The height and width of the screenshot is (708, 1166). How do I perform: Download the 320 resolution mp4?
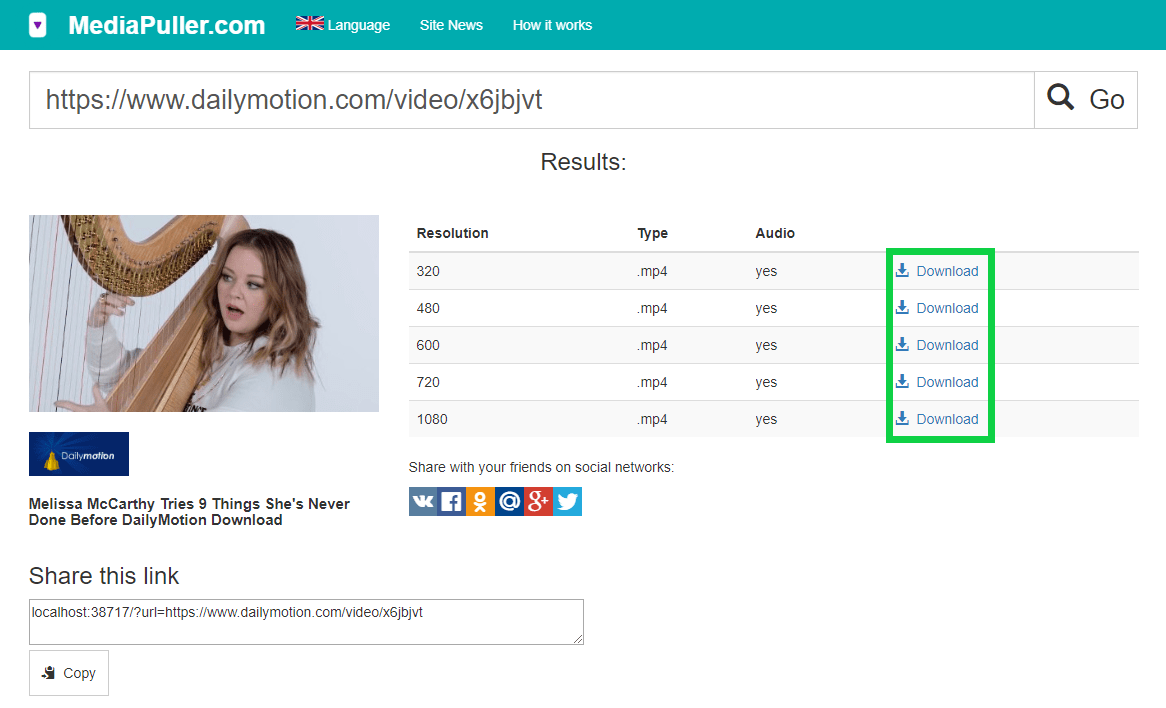[x=938, y=271]
